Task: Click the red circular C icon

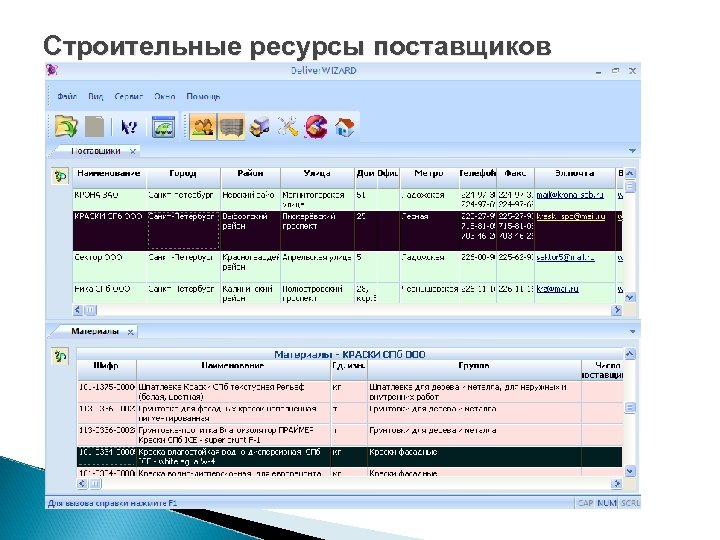Action: pyautogui.click(x=316, y=127)
